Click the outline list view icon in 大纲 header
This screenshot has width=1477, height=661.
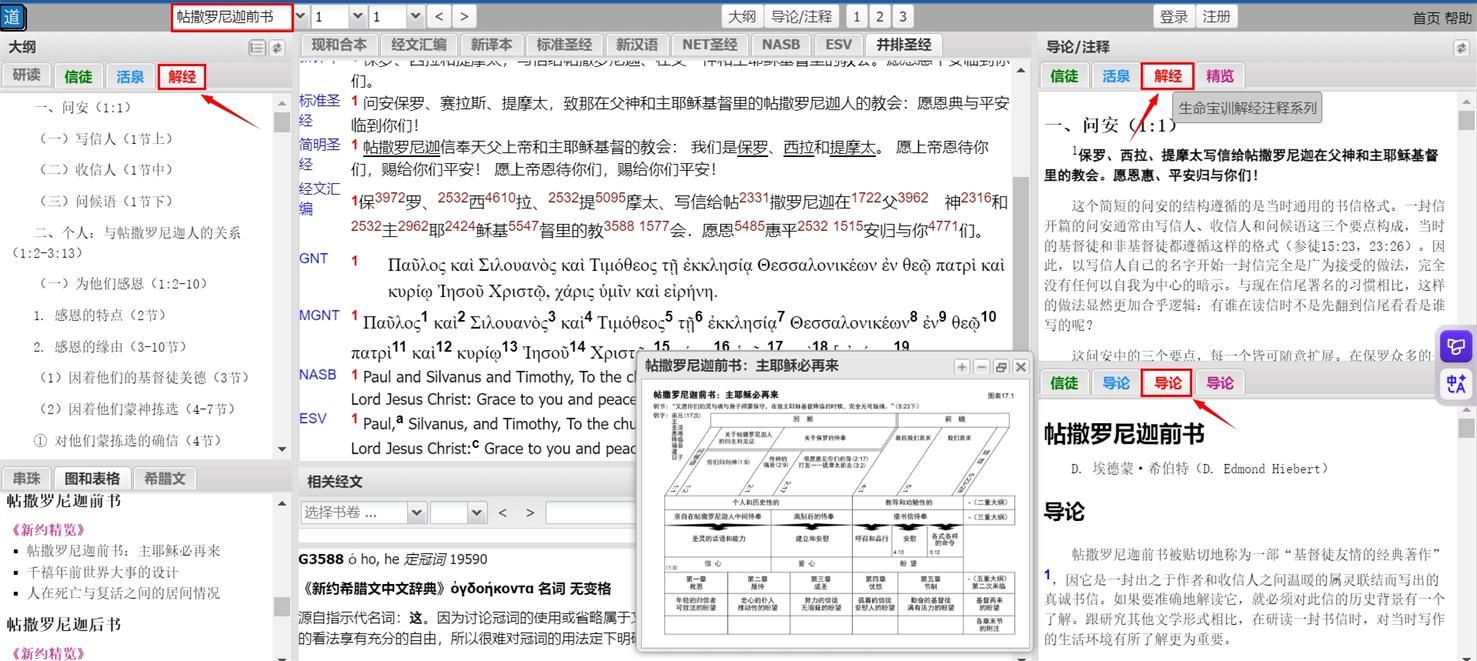pos(257,47)
